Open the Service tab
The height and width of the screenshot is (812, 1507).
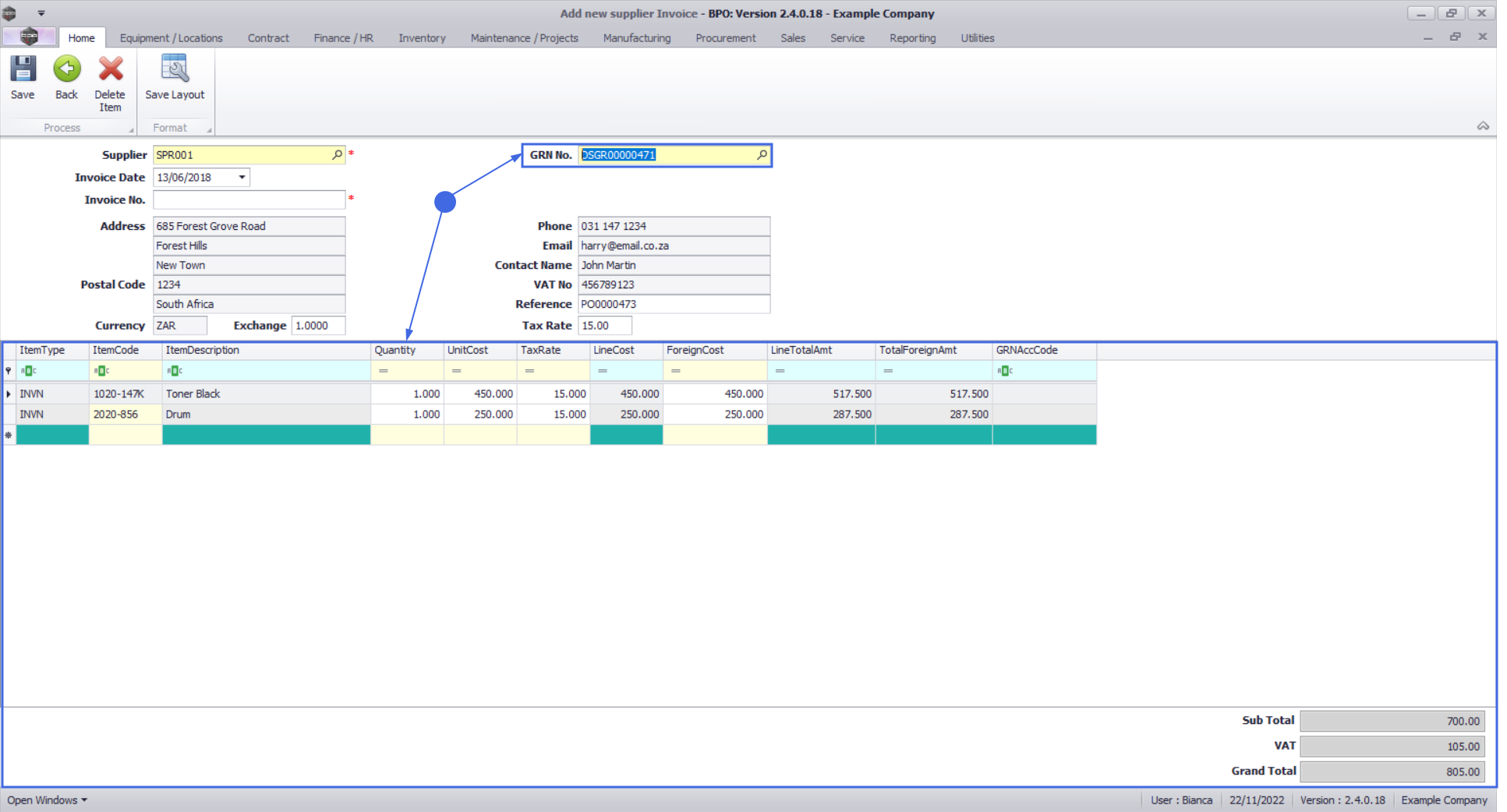[847, 37]
